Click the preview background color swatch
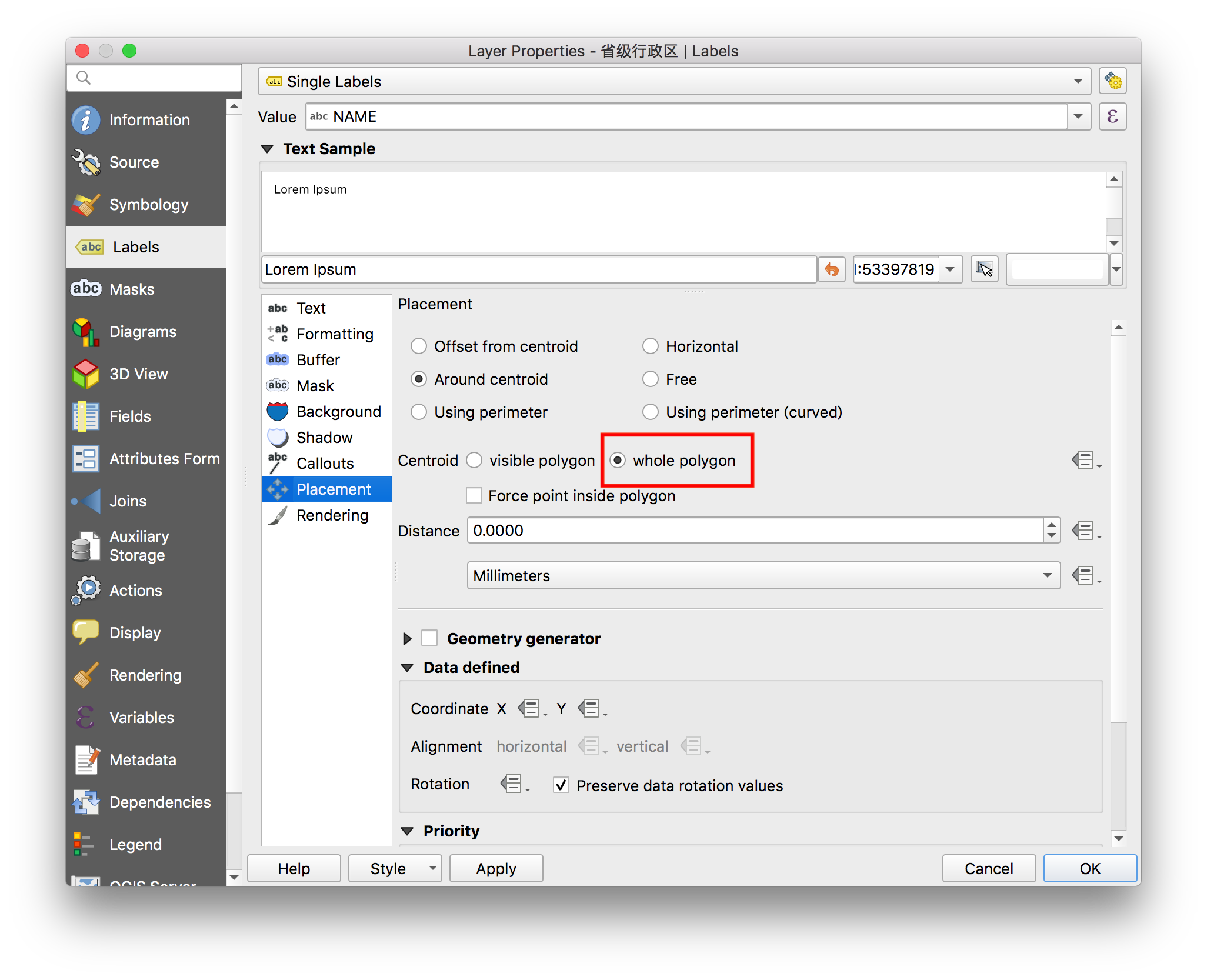This screenshot has width=1207, height=980. click(1057, 269)
